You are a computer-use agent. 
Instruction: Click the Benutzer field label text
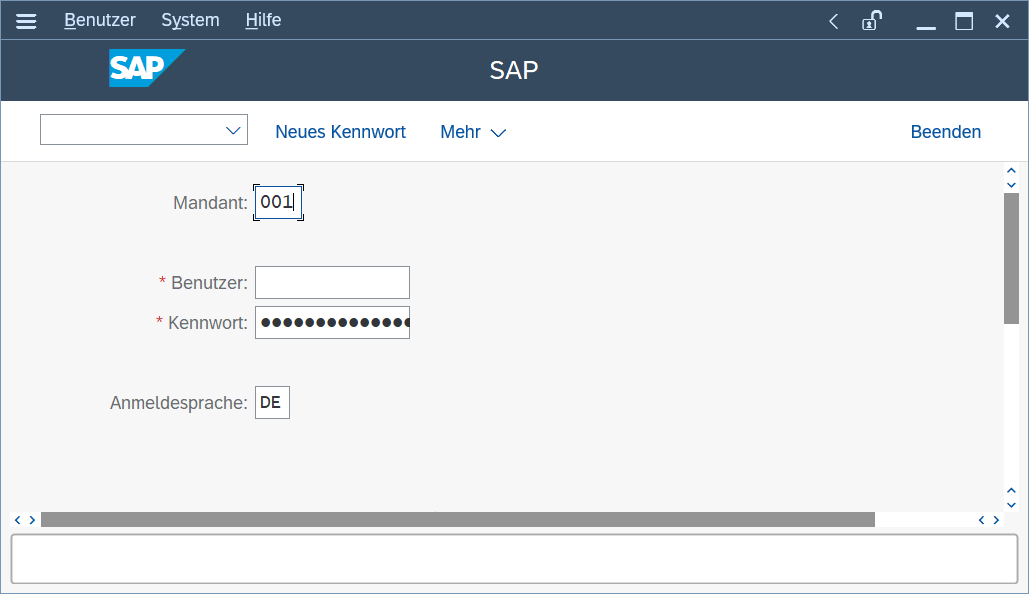(x=209, y=283)
